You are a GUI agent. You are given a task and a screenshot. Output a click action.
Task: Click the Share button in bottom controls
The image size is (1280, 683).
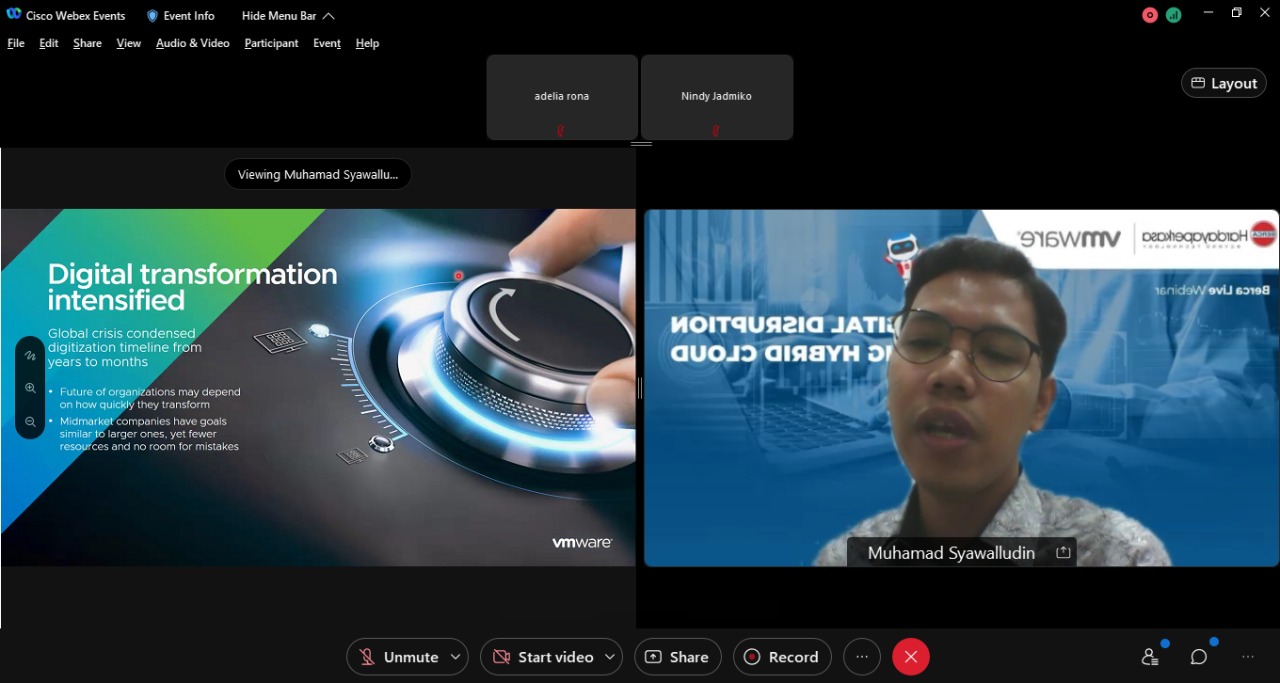[x=678, y=657]
